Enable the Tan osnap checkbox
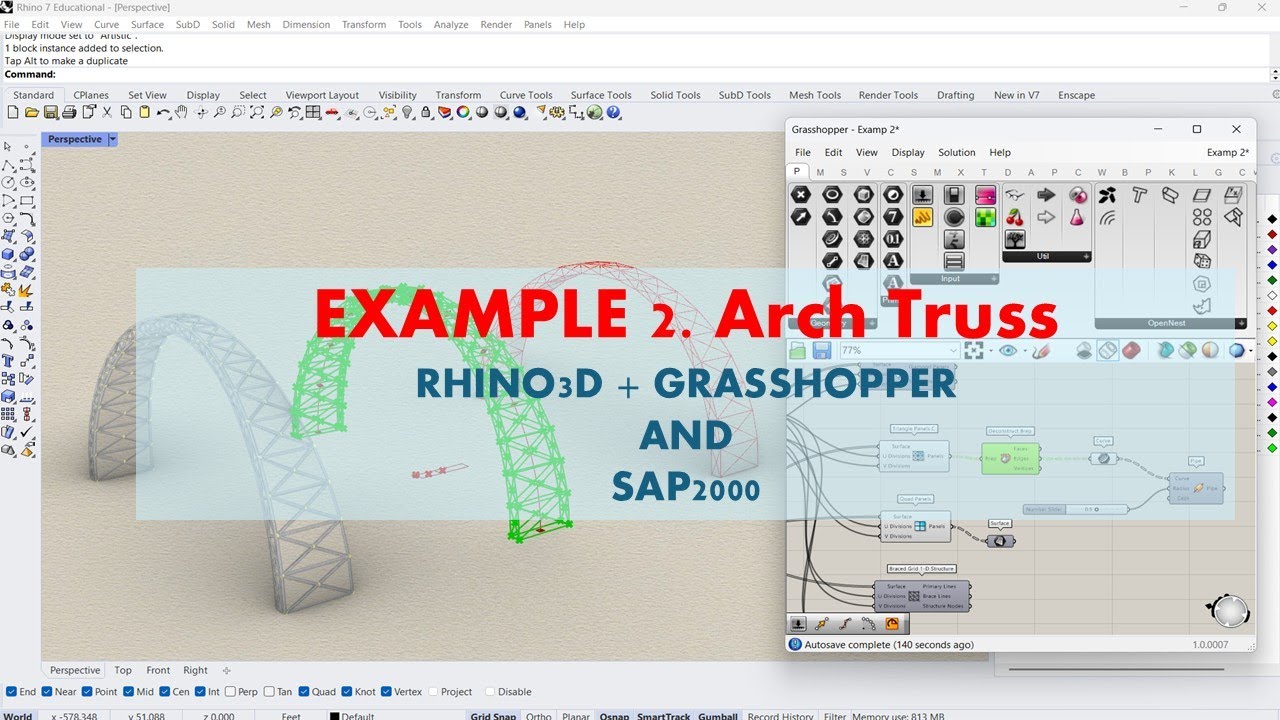This screenshot has height=720, width=1280. 269,691
